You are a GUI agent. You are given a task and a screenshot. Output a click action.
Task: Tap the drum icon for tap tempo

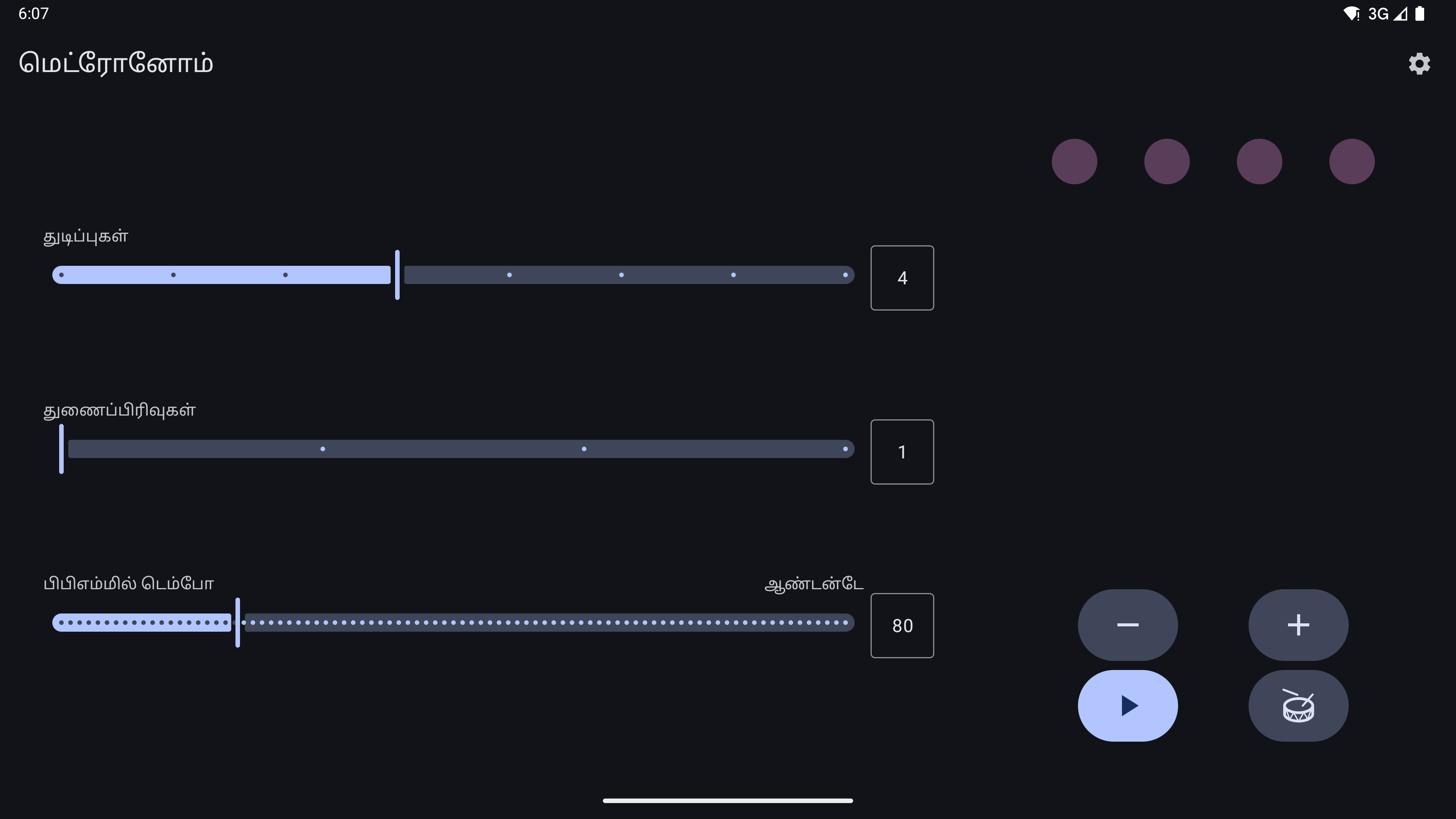click(1298, 705)
